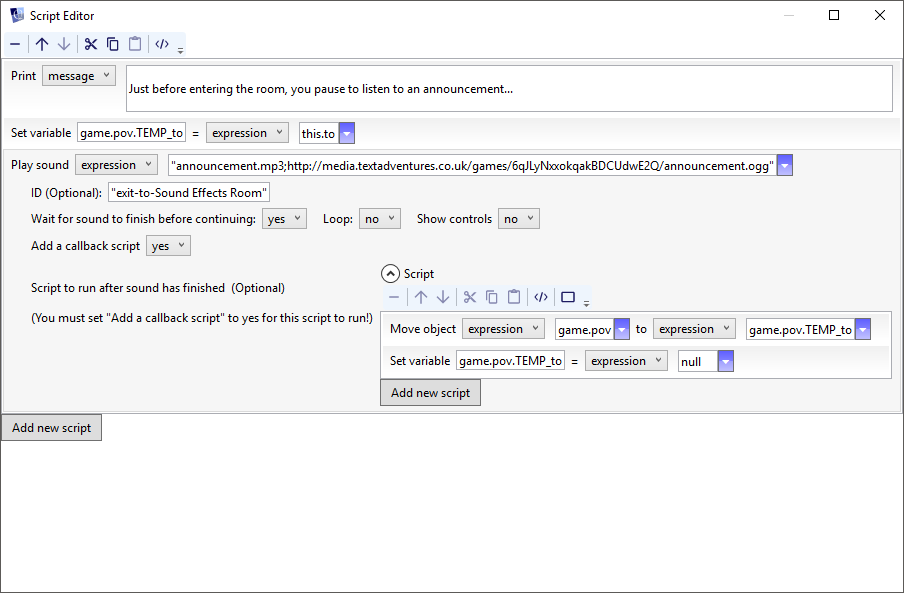This screenshot has width=904, height=593.
Task: Change Wait for sound to finish dropdown
Action: pyautogui.click(x=284, y=219)
